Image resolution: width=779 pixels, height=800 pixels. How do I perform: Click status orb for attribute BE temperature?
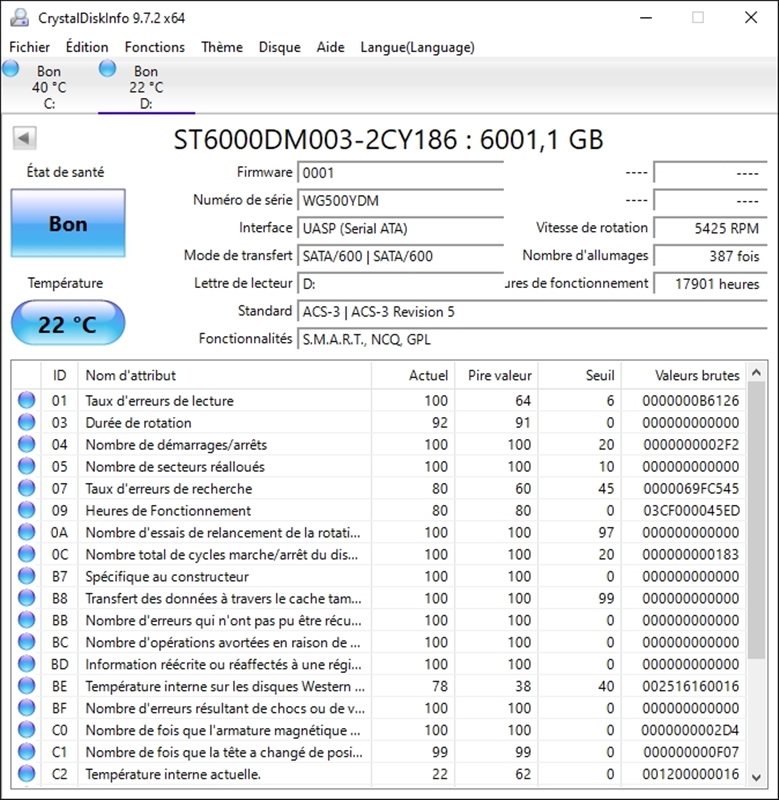[x=26, y=687]
